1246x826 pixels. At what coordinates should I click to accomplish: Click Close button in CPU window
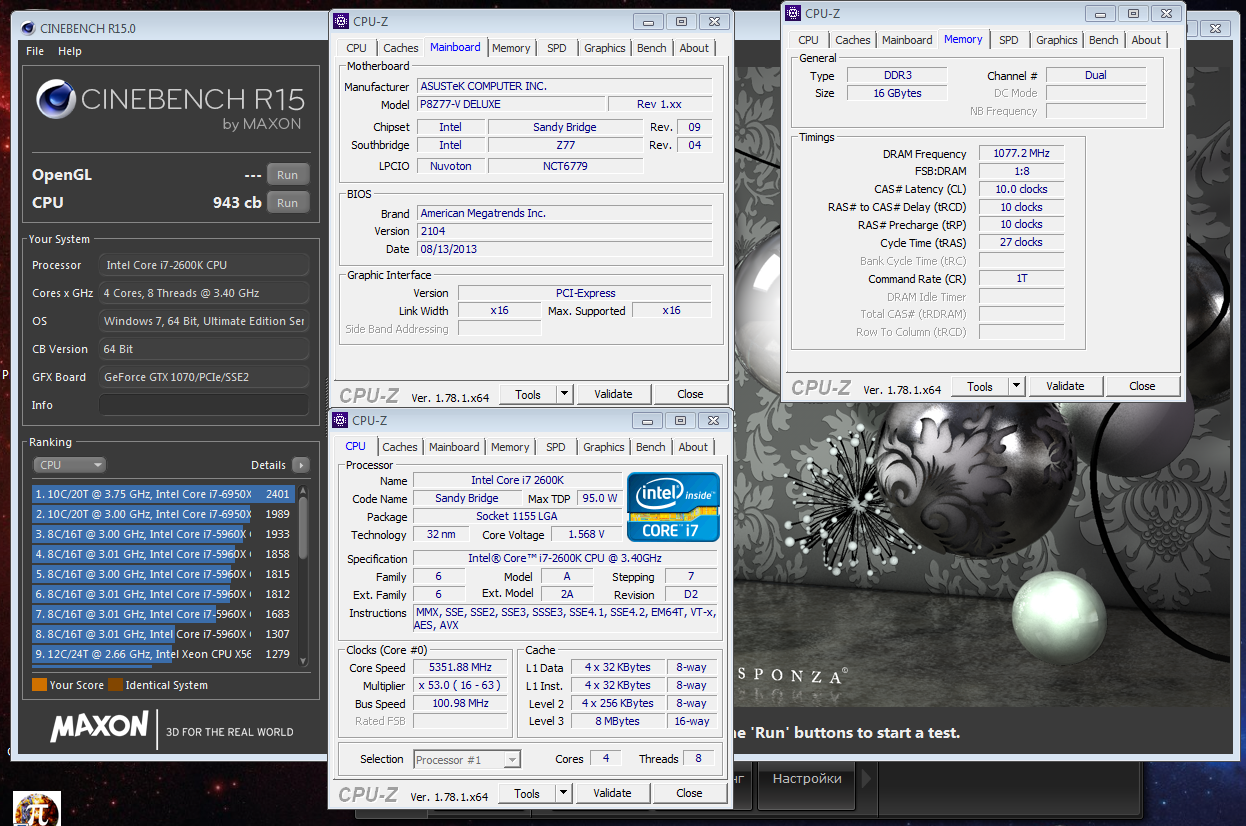[689, 793]
